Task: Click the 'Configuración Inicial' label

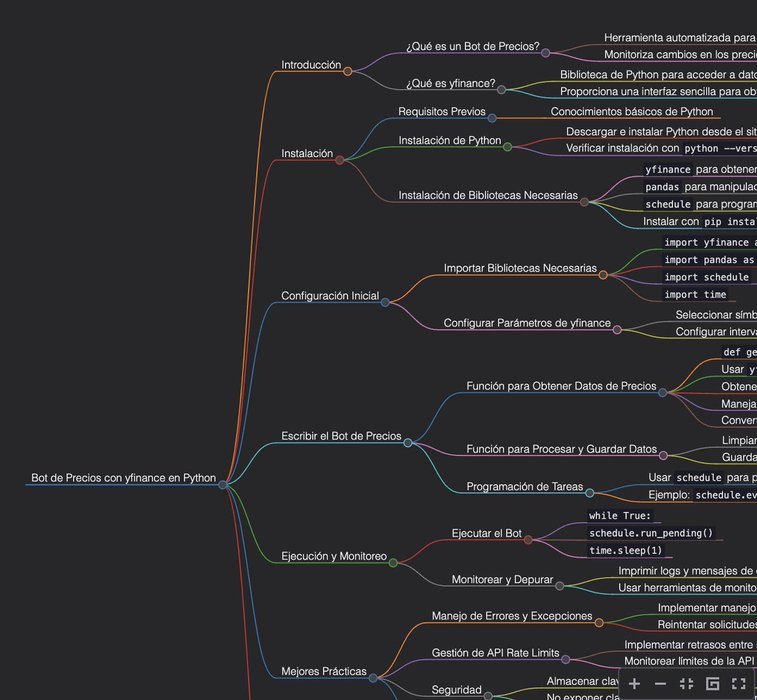Action: [x=330, y=296]
